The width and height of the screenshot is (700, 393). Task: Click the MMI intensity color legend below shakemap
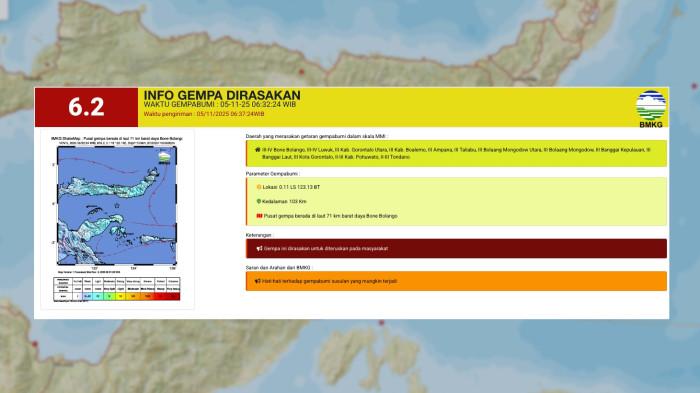(x=117, y=288)
